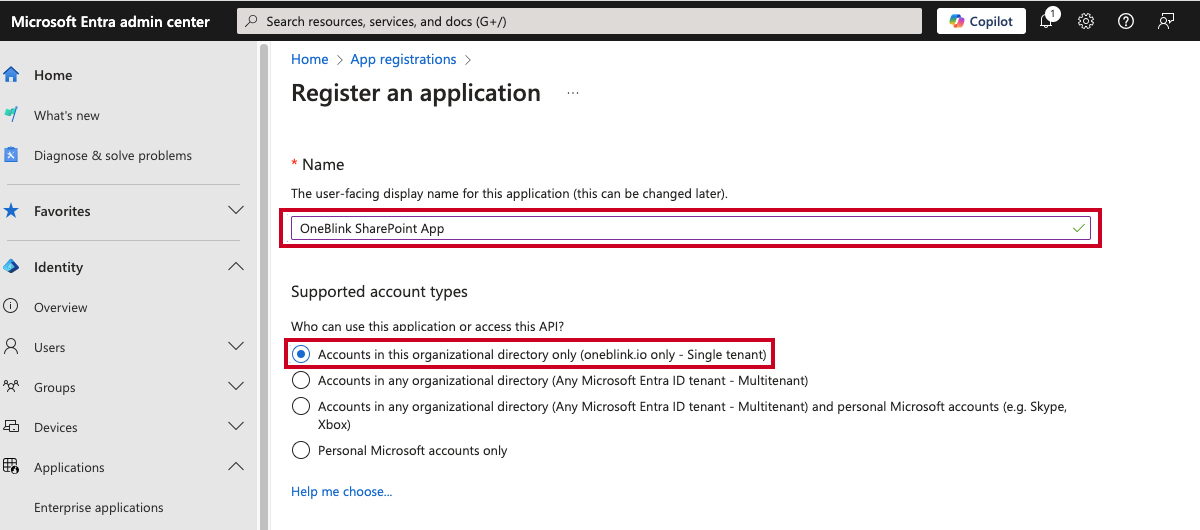Open portal settings gear icon
1200x530 pixels.
point(1086,21)
